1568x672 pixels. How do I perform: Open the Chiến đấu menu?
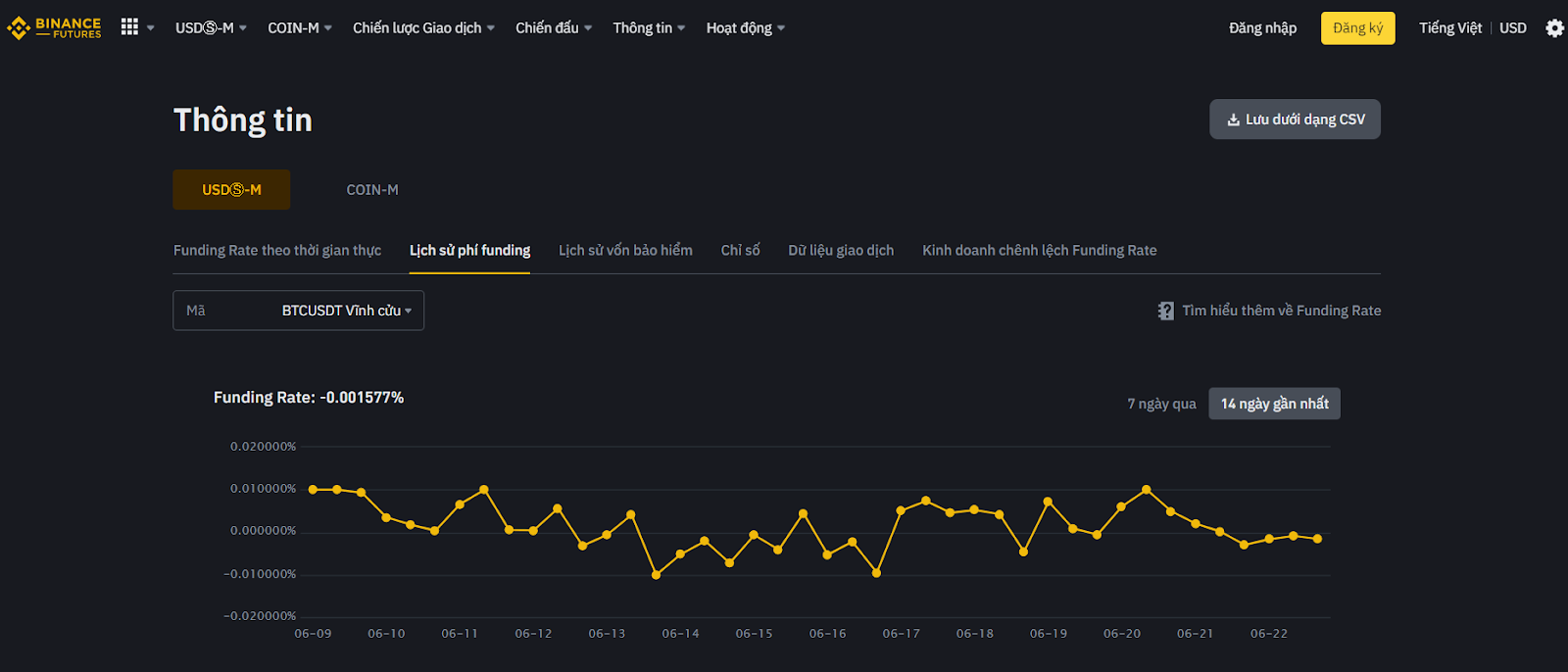pos(554,27)
